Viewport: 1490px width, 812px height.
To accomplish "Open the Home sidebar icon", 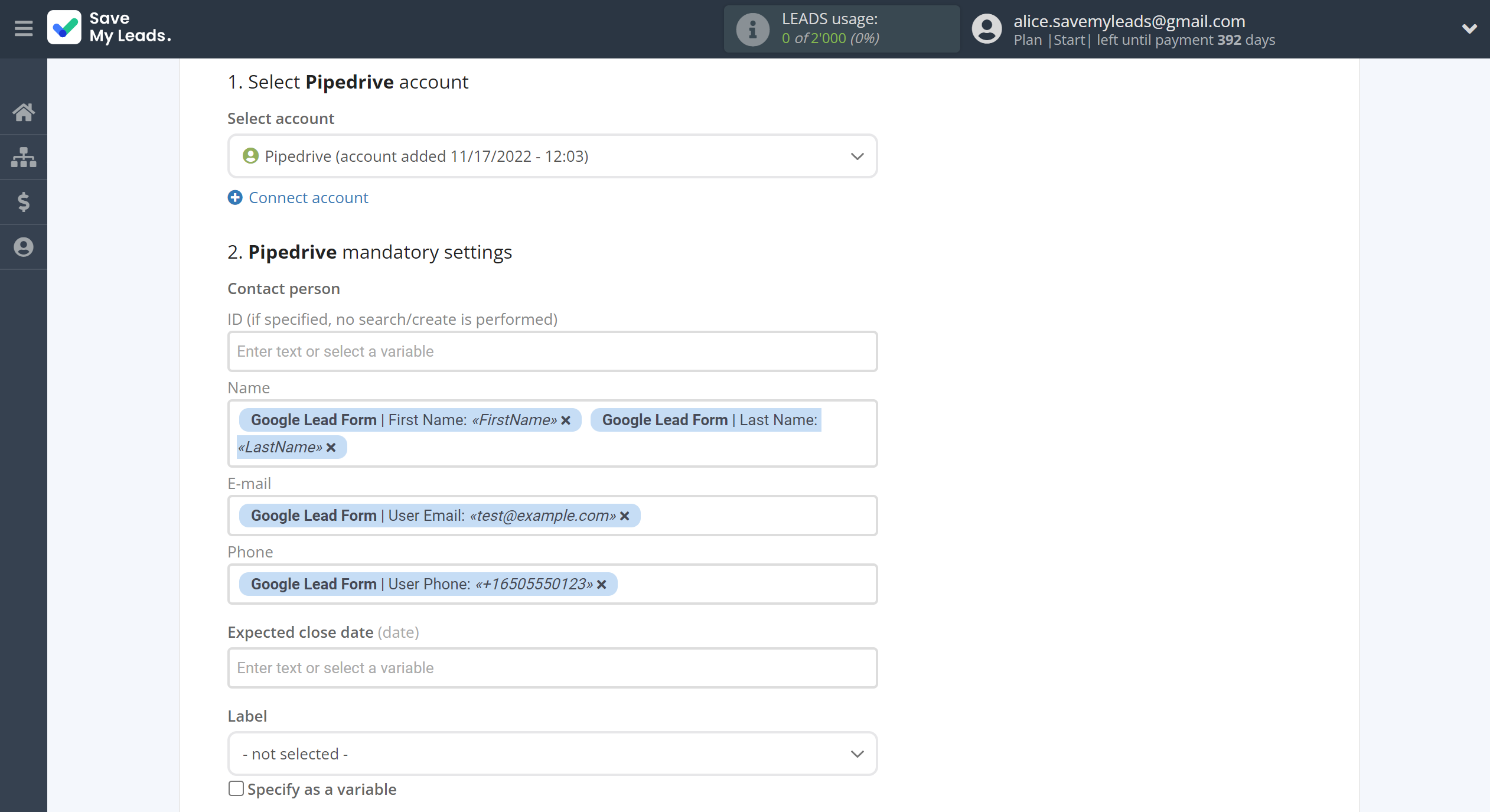I will (x=24, y=112).
